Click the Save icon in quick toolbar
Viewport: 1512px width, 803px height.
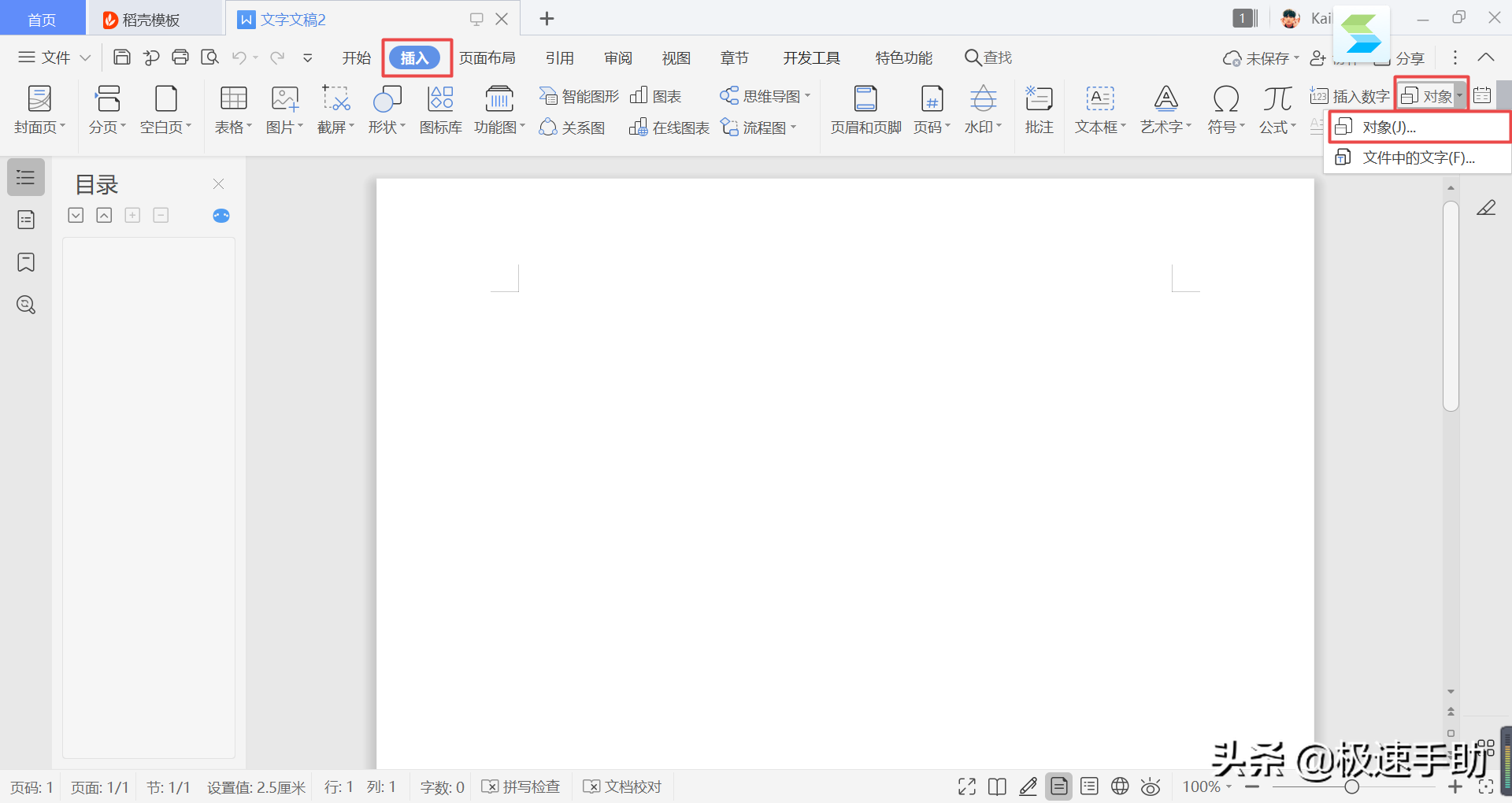[122, 57]
